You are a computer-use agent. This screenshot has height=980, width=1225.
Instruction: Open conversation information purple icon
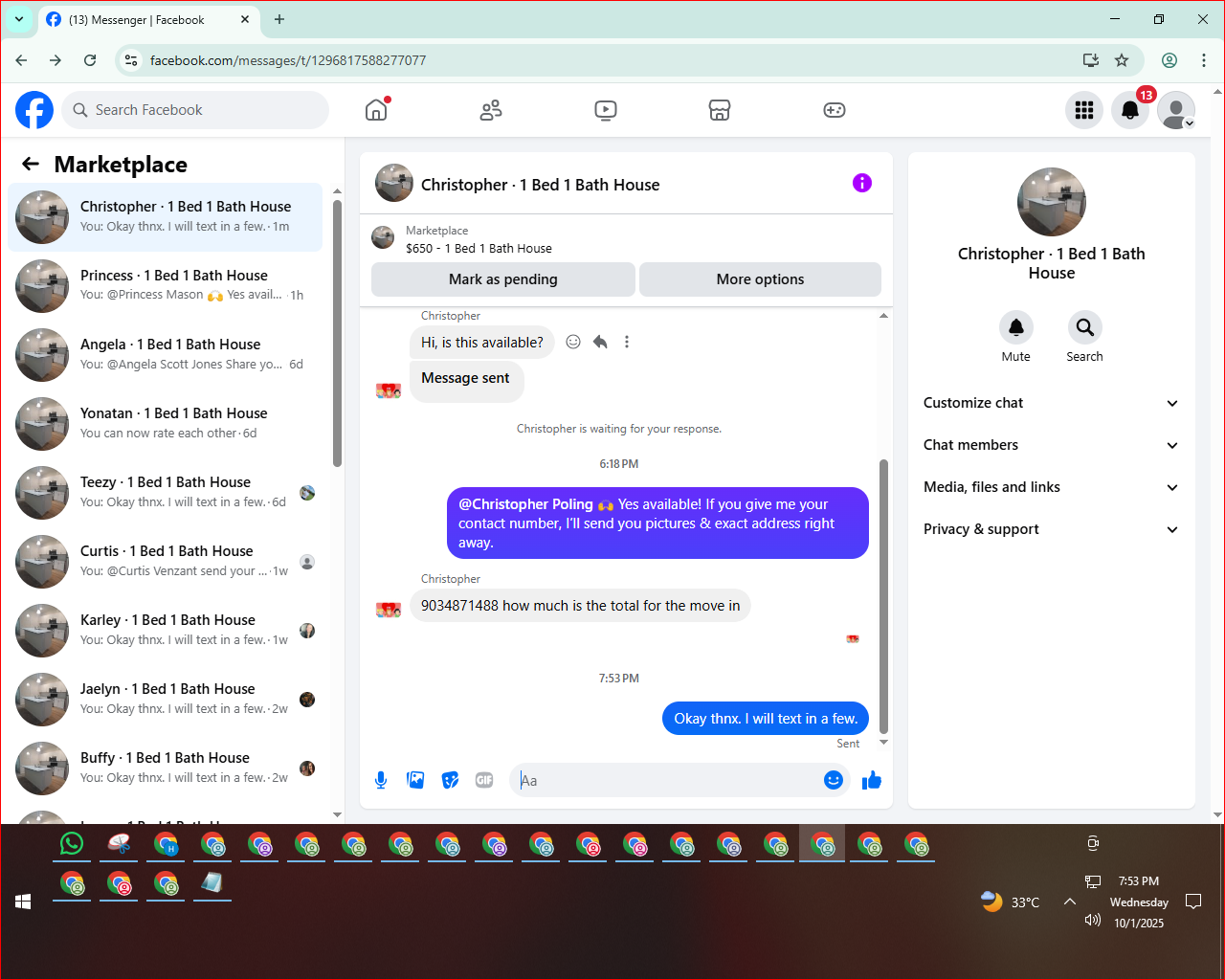(862, 183)
